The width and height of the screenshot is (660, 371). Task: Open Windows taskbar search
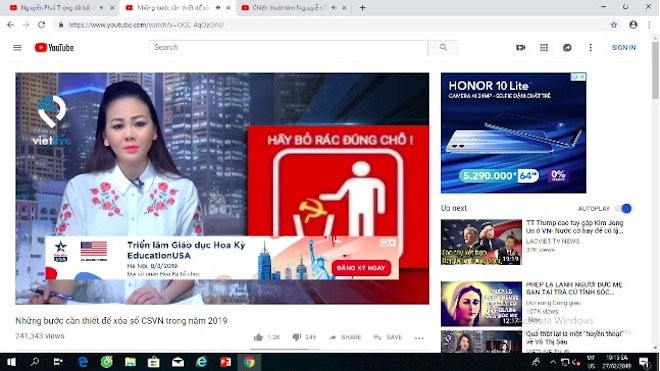coord(35,362)
